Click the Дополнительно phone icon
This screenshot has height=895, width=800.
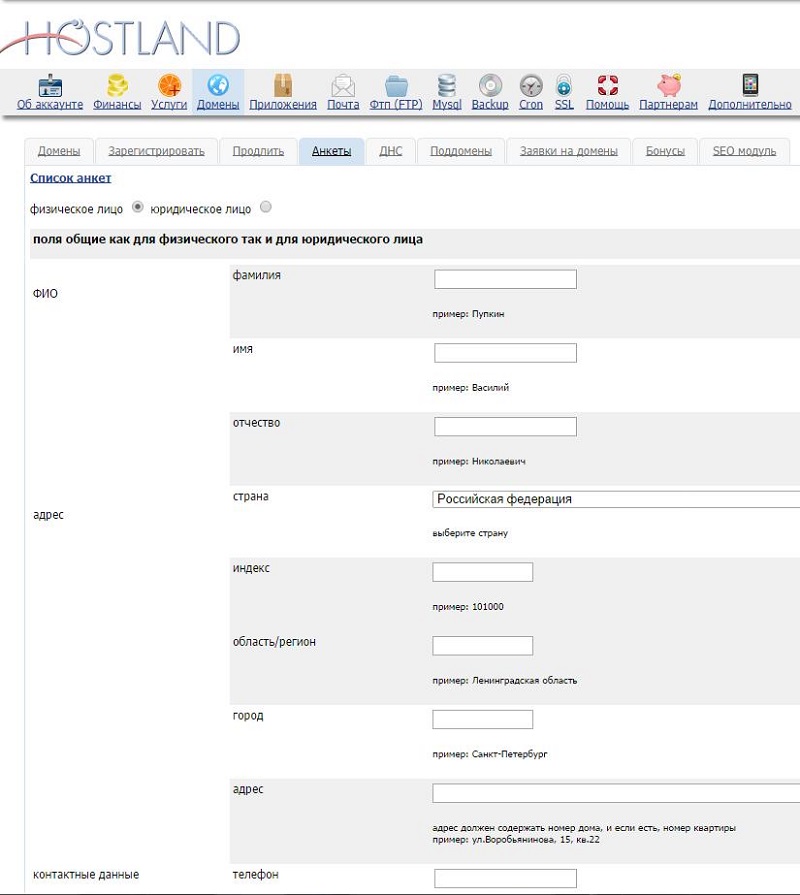point(750,84)
